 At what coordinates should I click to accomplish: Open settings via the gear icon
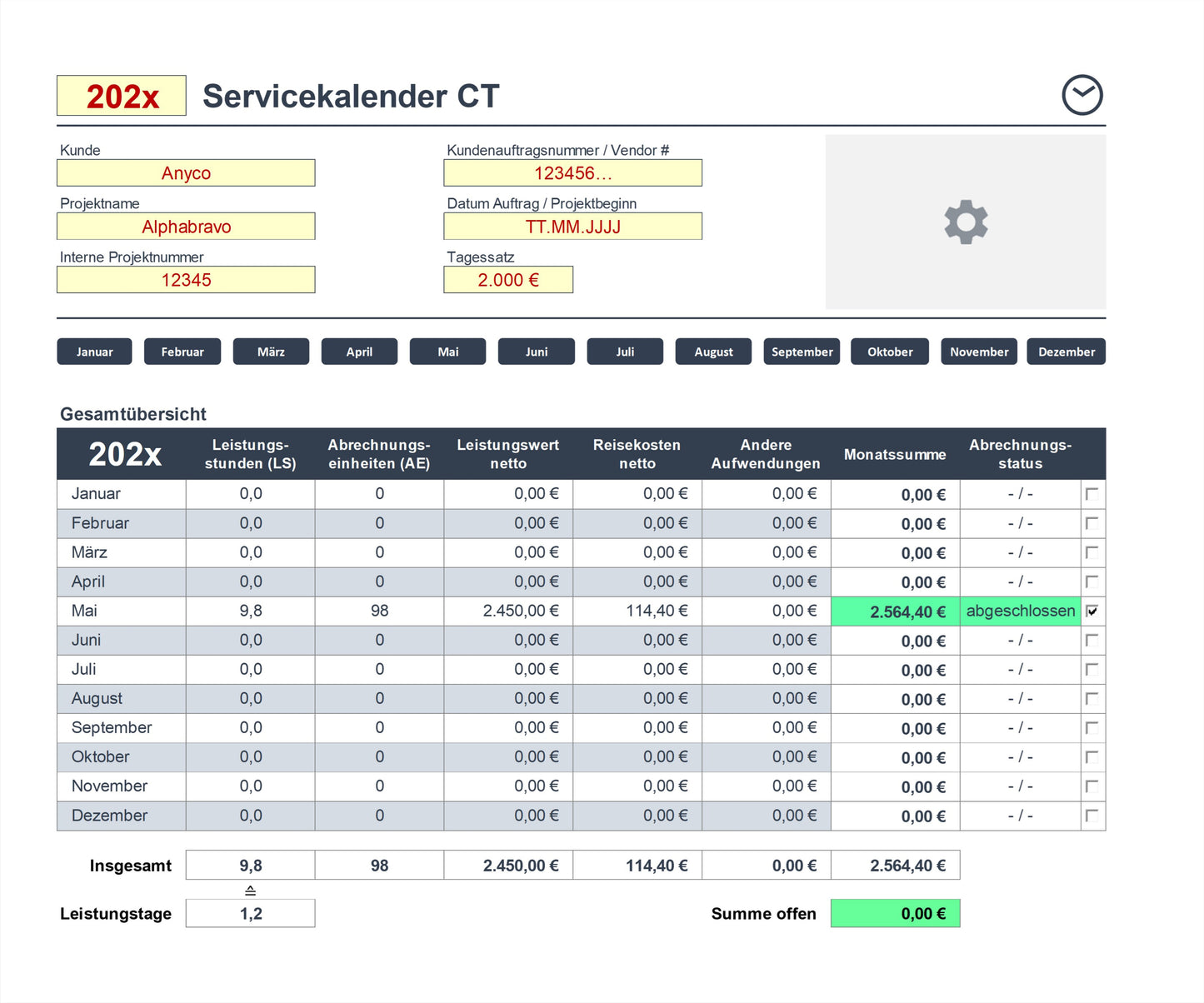tap(966, 222)
